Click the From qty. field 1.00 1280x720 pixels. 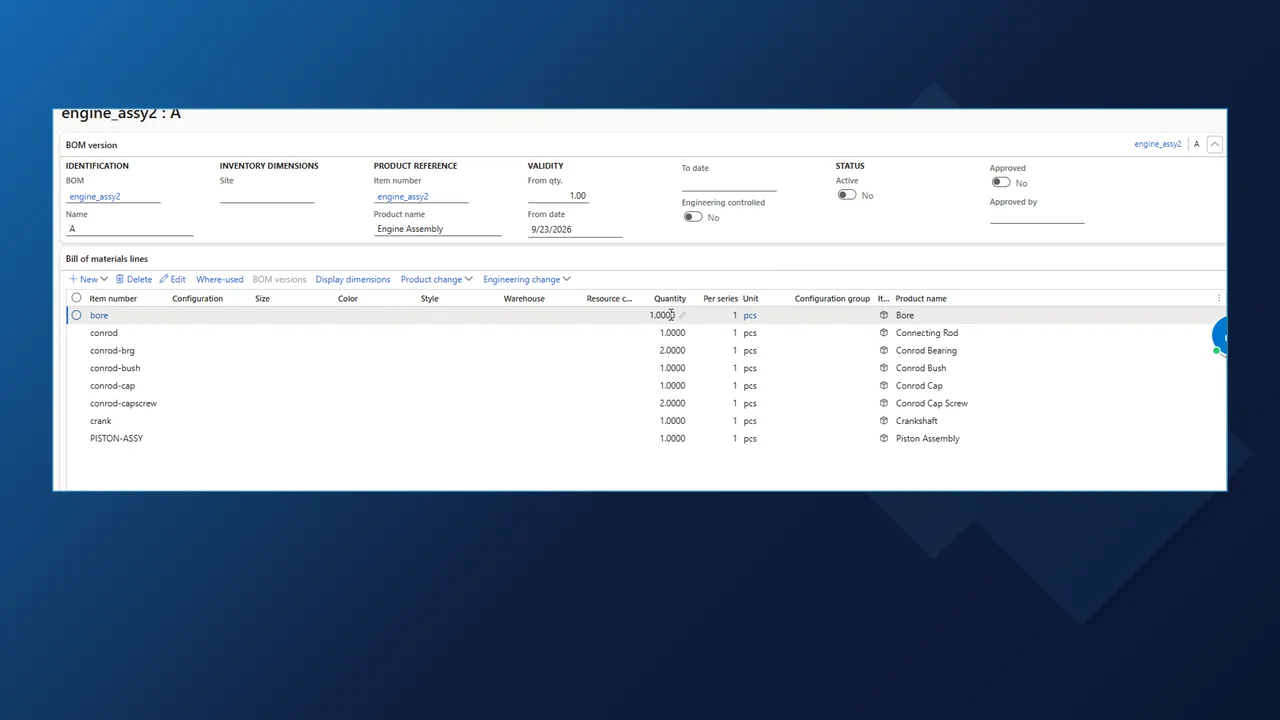[558, 196]
